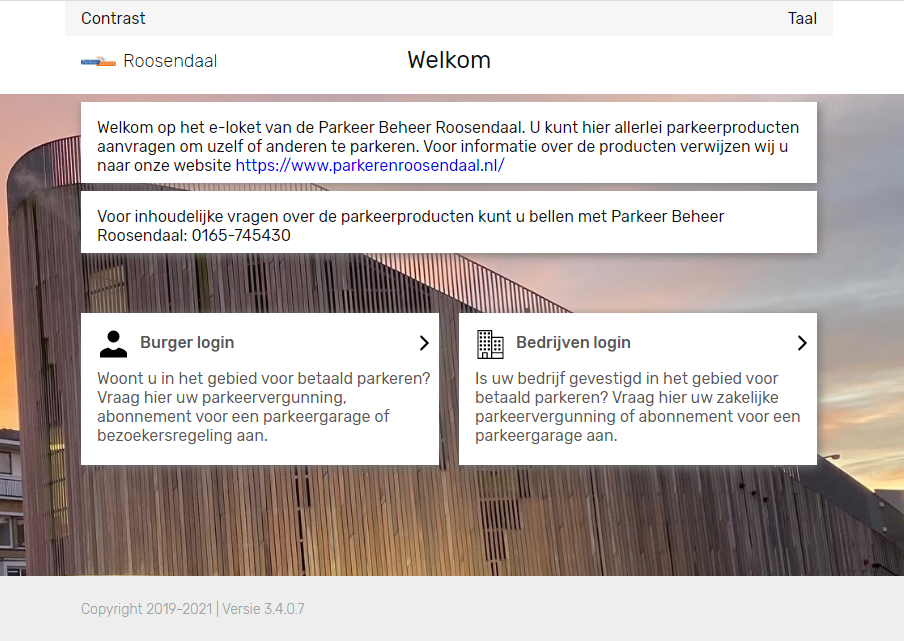Click the chevron on Bedrijven login card
Viewport: 904px width, 641px height.
(x=802, y=343)
